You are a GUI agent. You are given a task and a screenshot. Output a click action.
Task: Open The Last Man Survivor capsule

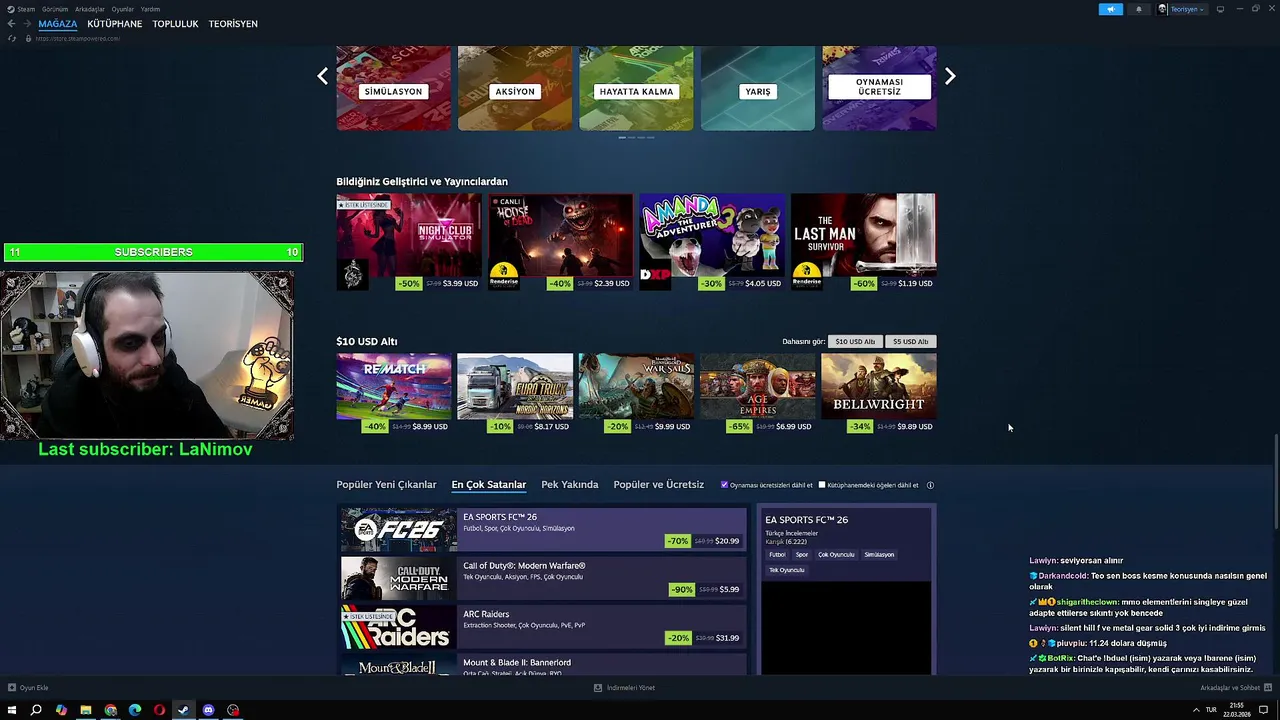864,242
